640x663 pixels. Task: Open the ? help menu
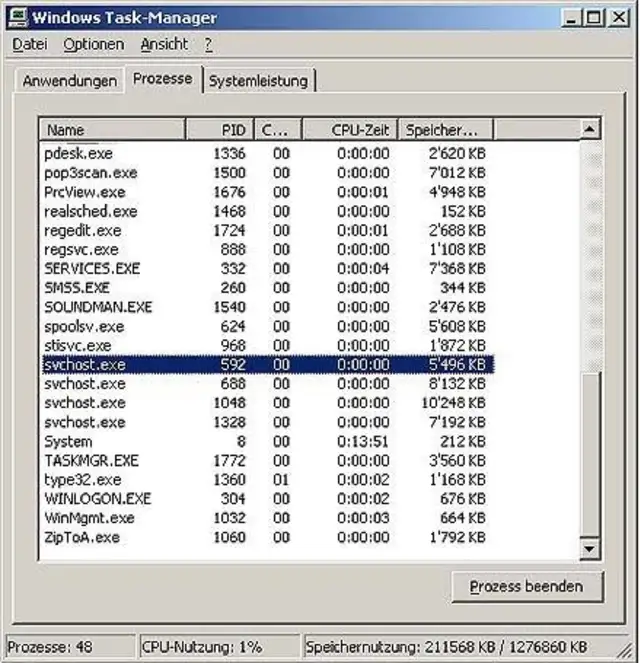pos(208,44)
